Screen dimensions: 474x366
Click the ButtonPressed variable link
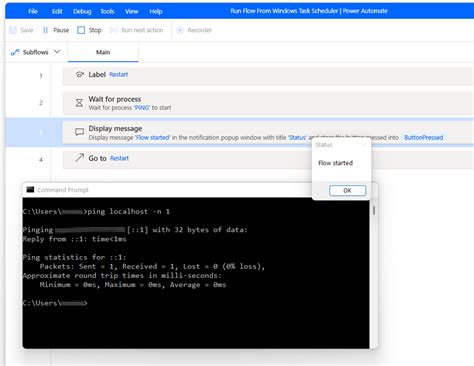tap(424, 137)
